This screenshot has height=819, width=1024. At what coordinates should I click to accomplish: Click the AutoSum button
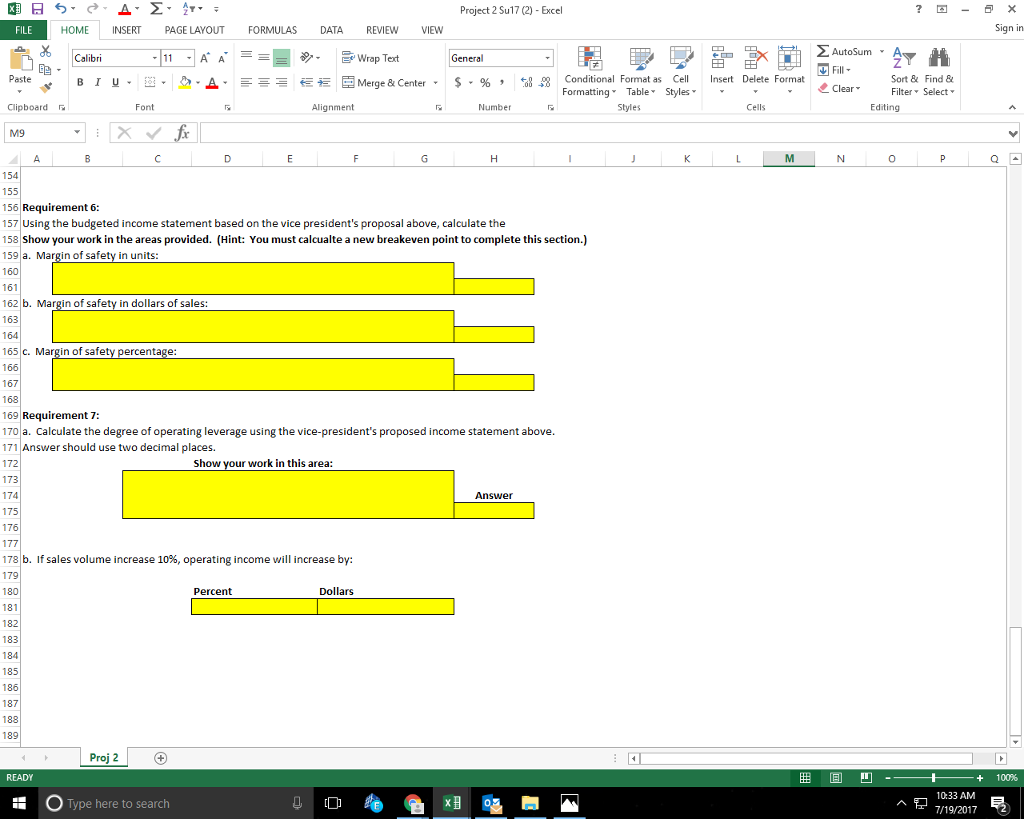[x=844, y=52]
